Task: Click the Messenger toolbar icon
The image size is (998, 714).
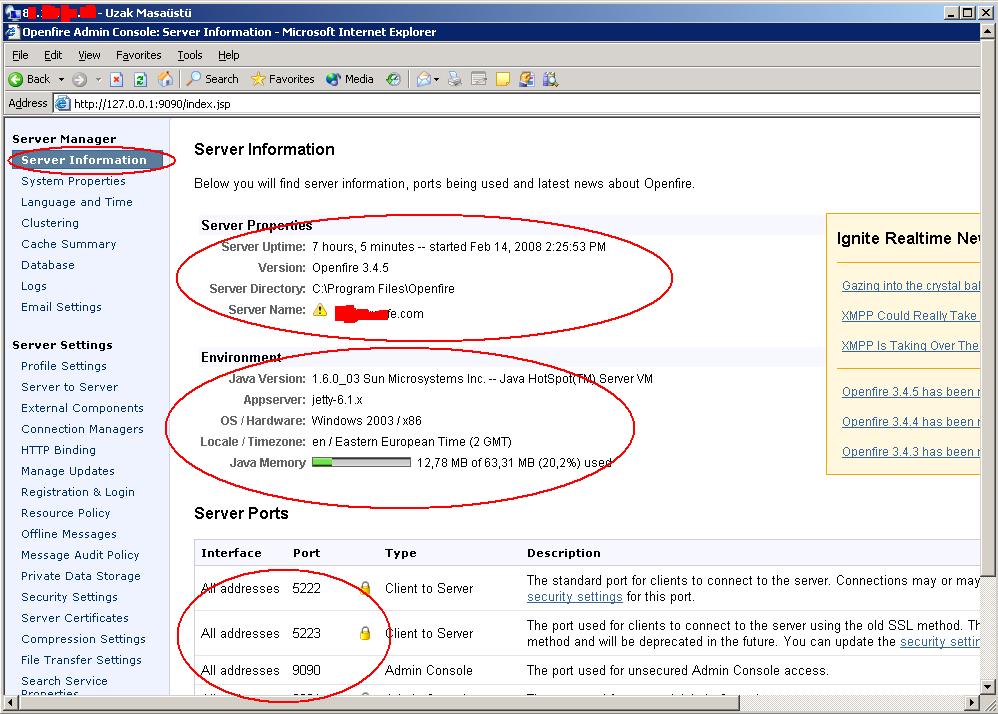Action: 526,79
